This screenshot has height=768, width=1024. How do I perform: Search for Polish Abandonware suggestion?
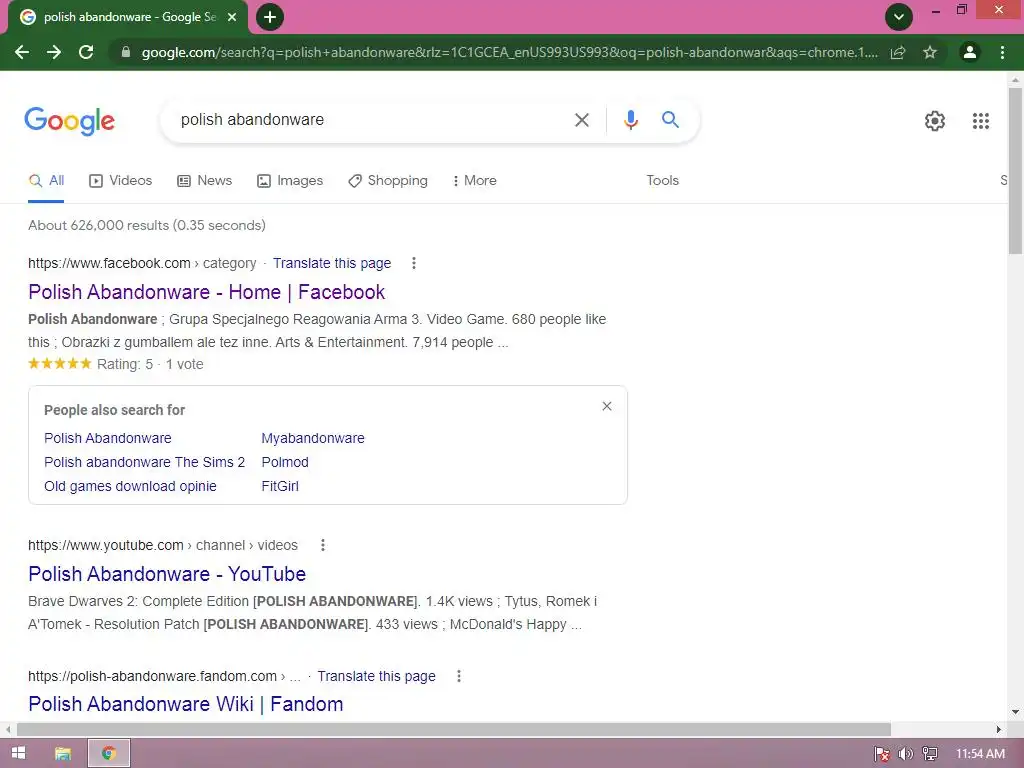pyautogui.click(x=108, y=438)
